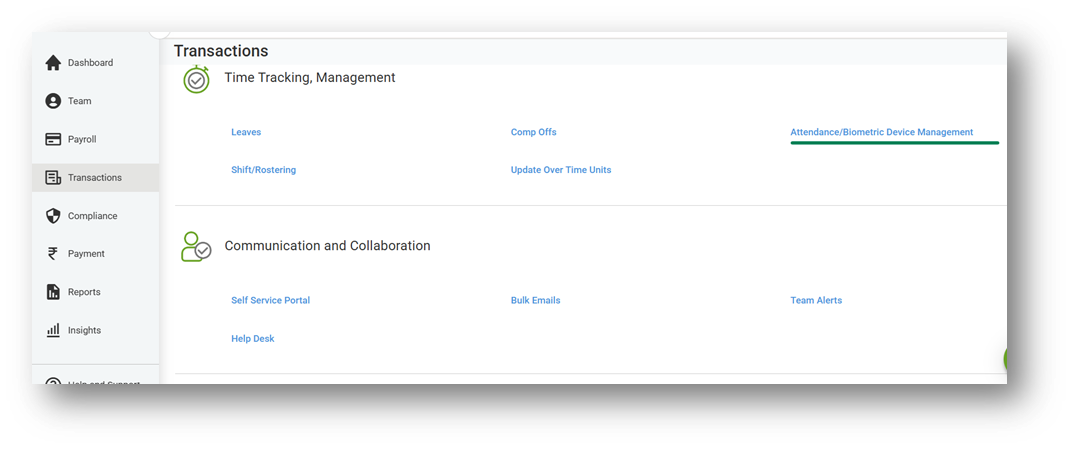Click Update Over Time Units
This screenshot has height=449, width=1072.
561,169
